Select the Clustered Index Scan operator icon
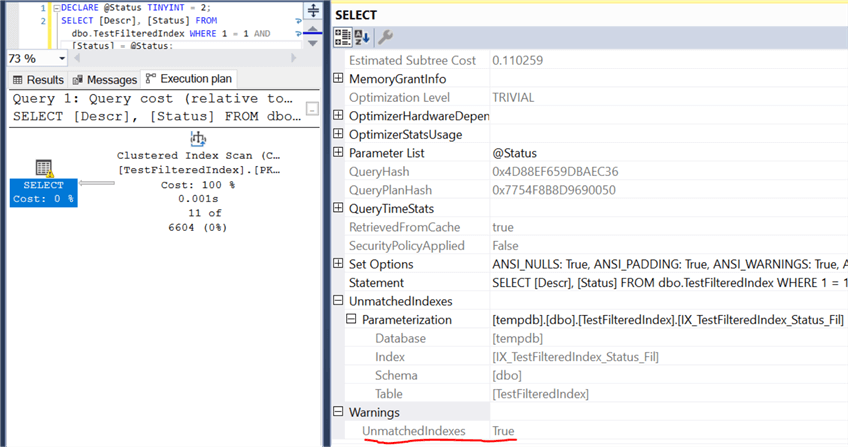Image resolution: width=848 pixels, height=447 pixels. [x=198, y=138]
